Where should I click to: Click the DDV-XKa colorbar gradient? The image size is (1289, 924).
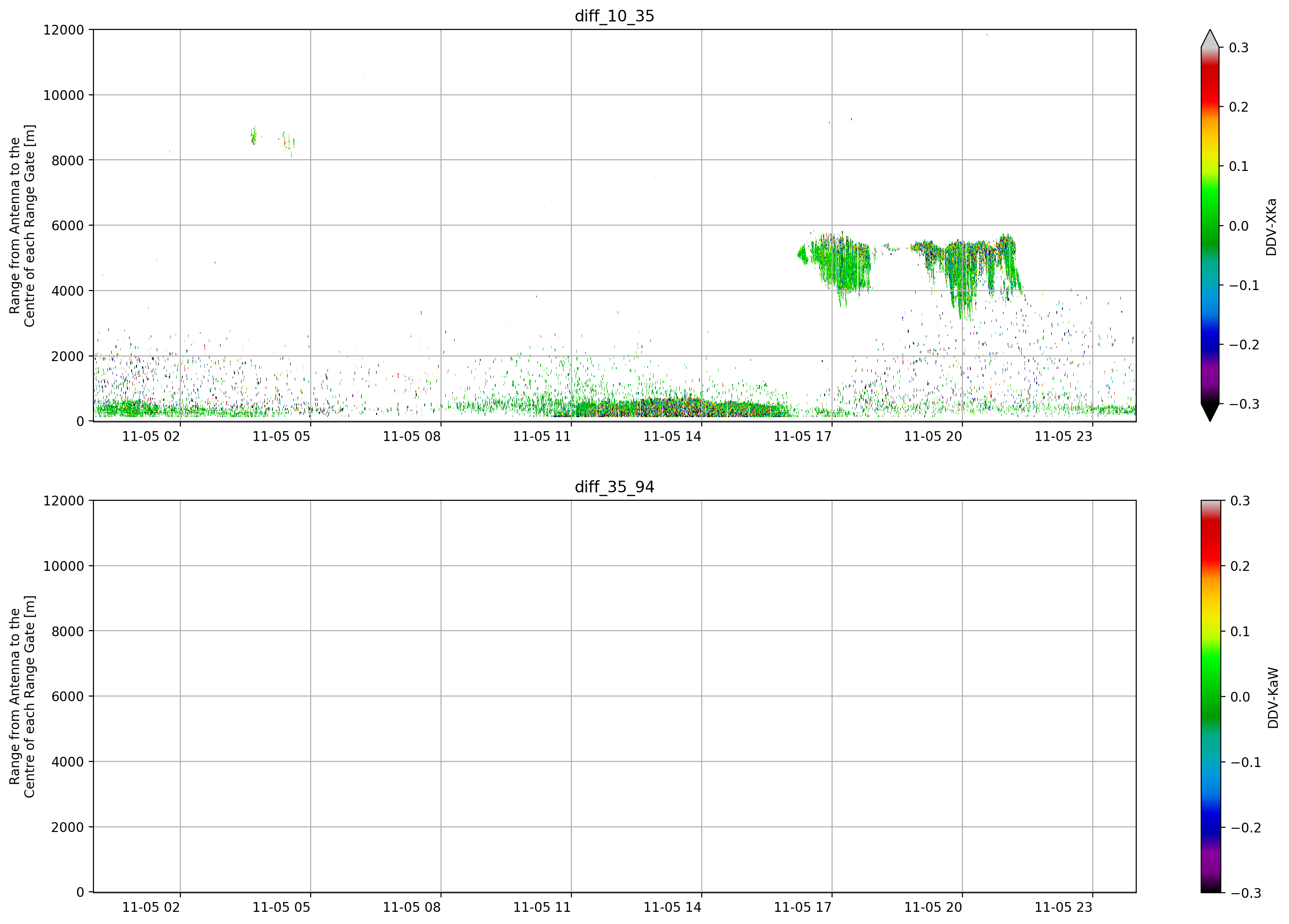point(1210,226)
